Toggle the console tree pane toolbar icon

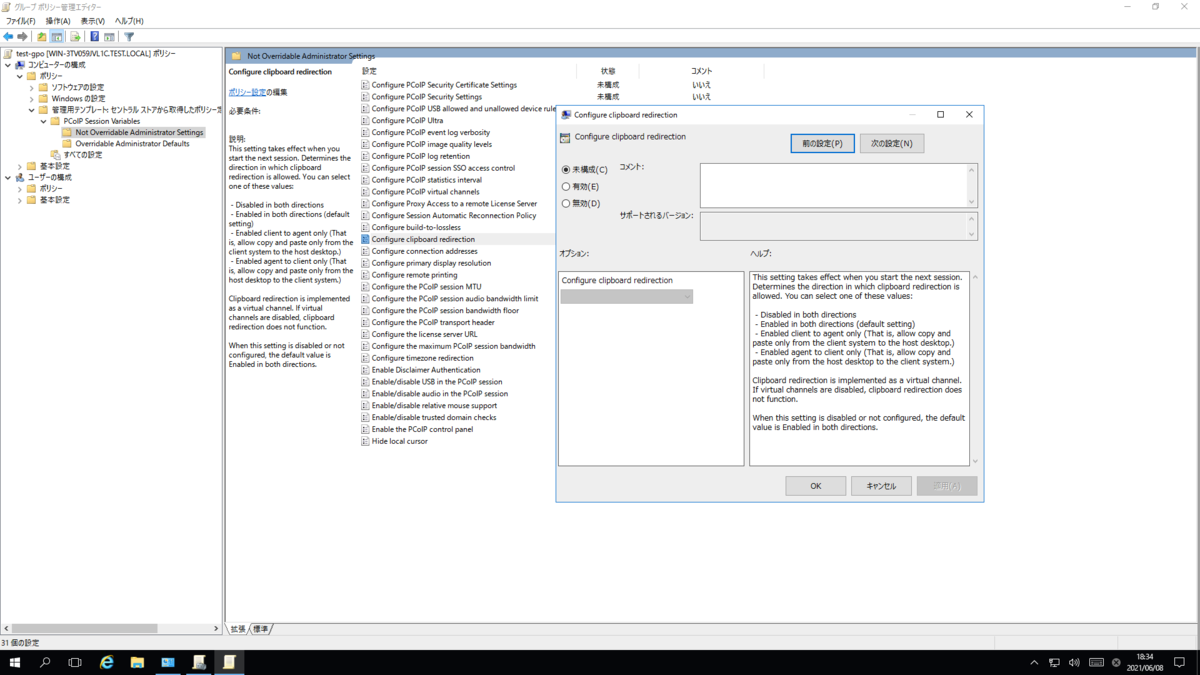click(57, 37)
